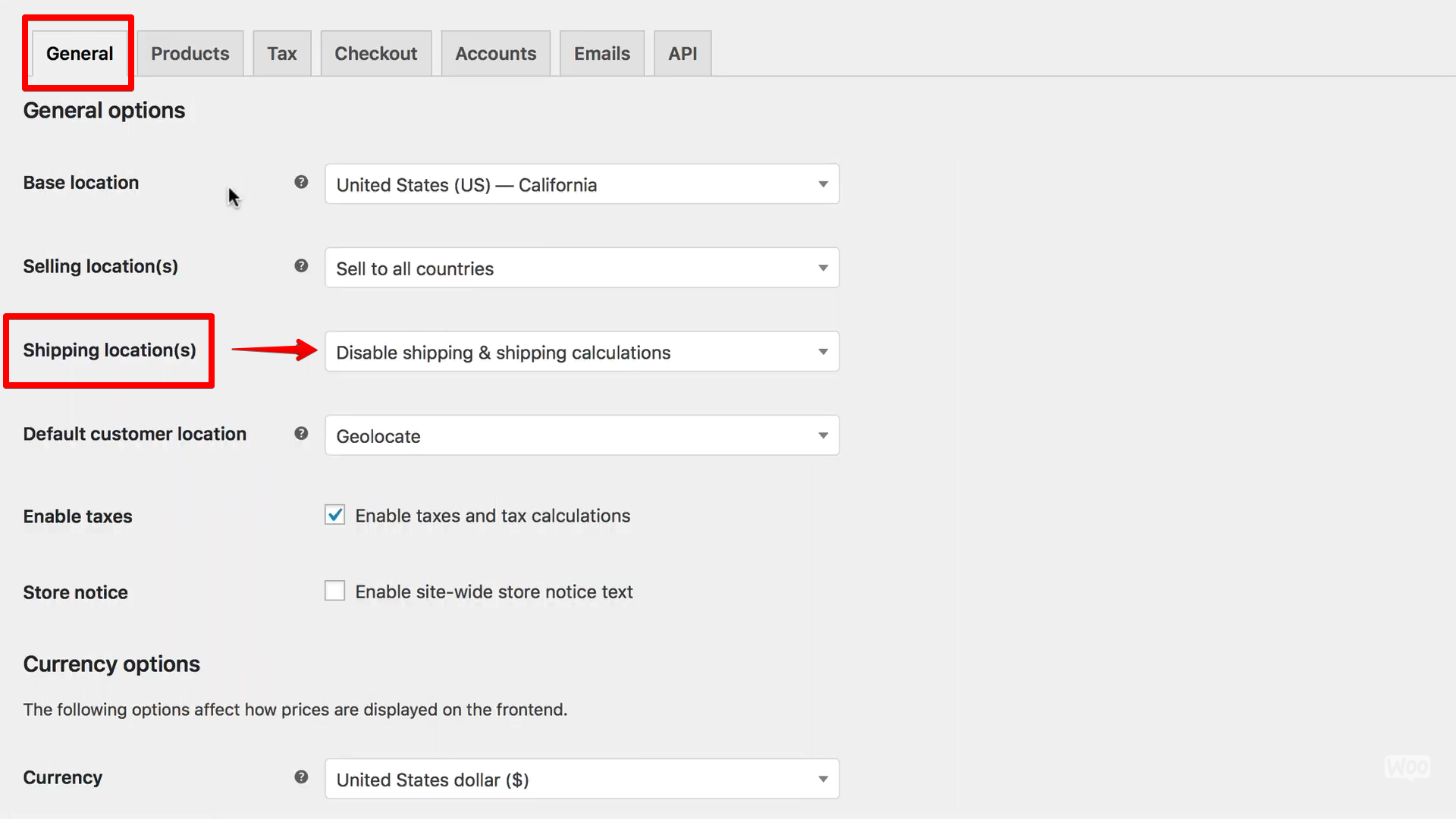1456x819 pixels.
Task: Select the General tab
Action: click(79, 54)
